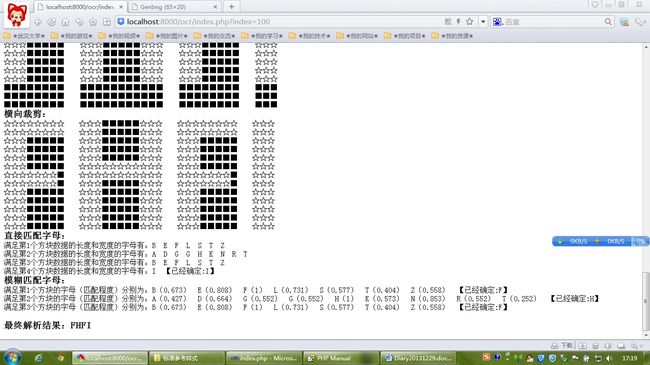Toggle compatibility mode icon in address bar

coord(448,21)
